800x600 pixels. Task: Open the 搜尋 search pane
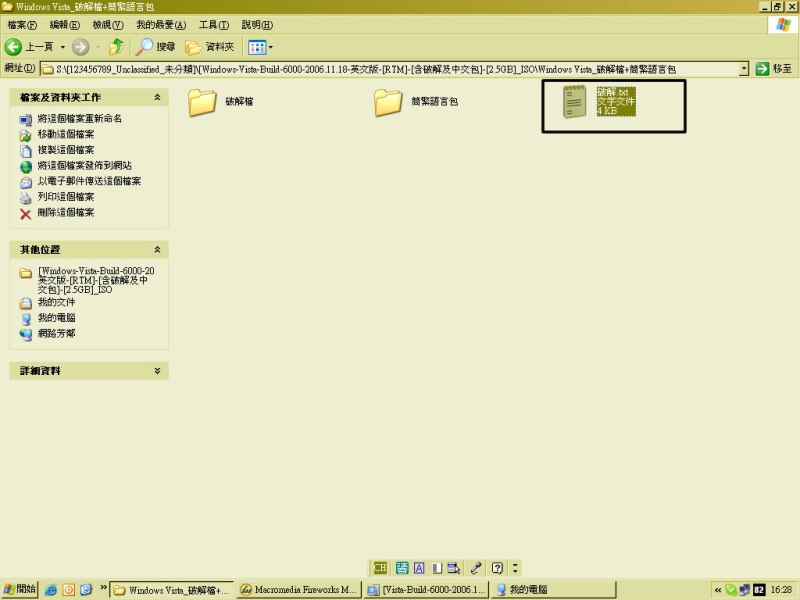click(156, 47)
